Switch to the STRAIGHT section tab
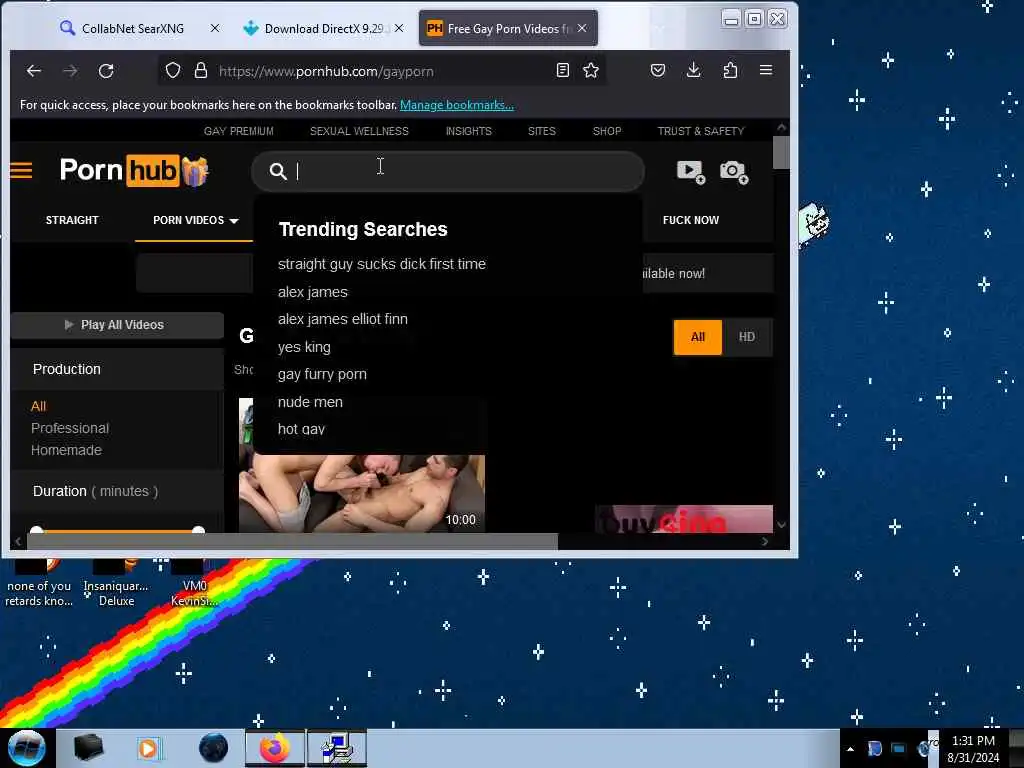Viewport: 1024px width, 768px height. tap(72, 220)
